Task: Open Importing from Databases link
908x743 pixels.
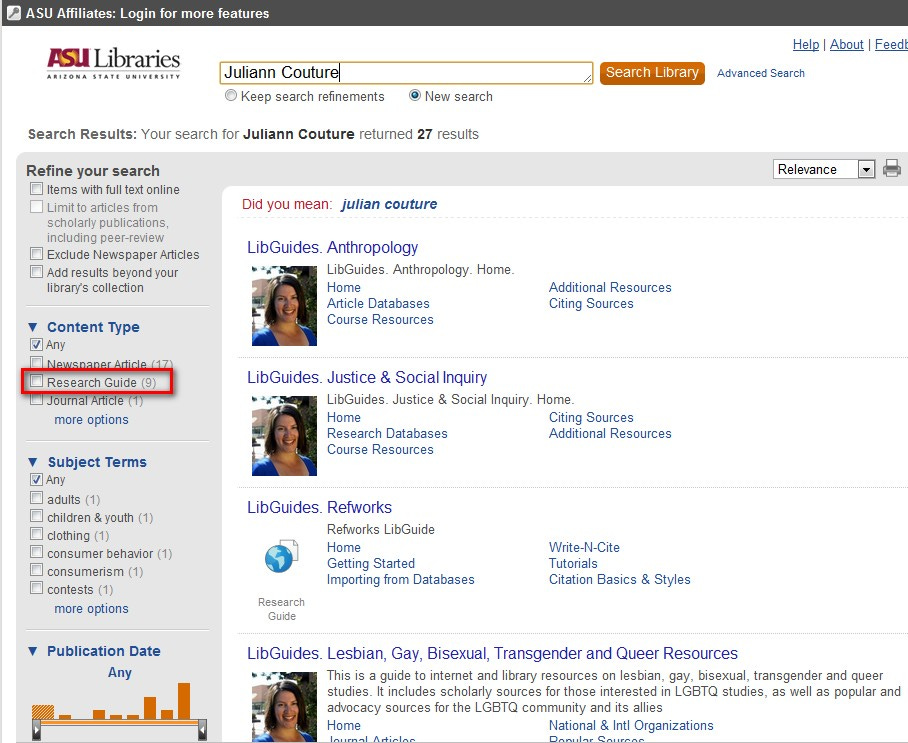Action: point(400,580)
